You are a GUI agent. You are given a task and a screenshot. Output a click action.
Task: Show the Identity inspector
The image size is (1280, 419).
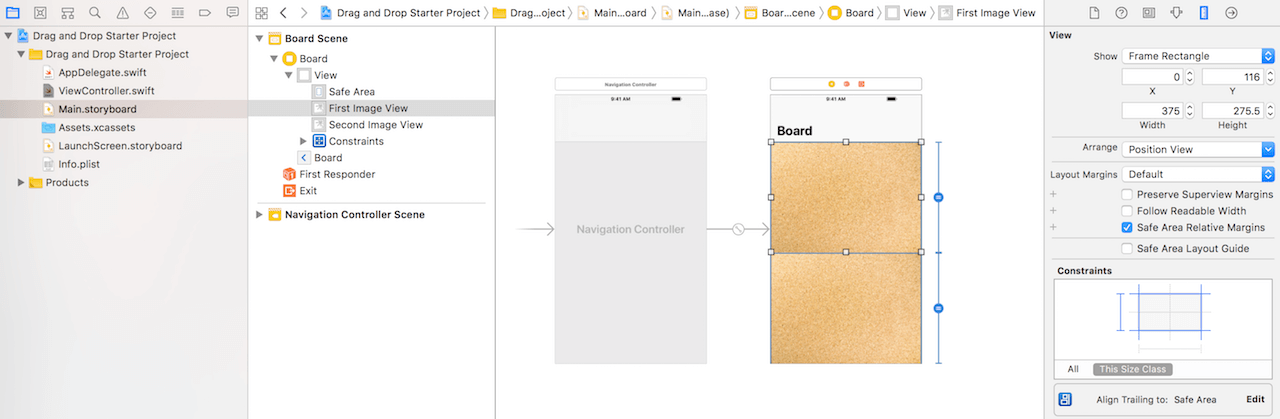click(1148, 13)
